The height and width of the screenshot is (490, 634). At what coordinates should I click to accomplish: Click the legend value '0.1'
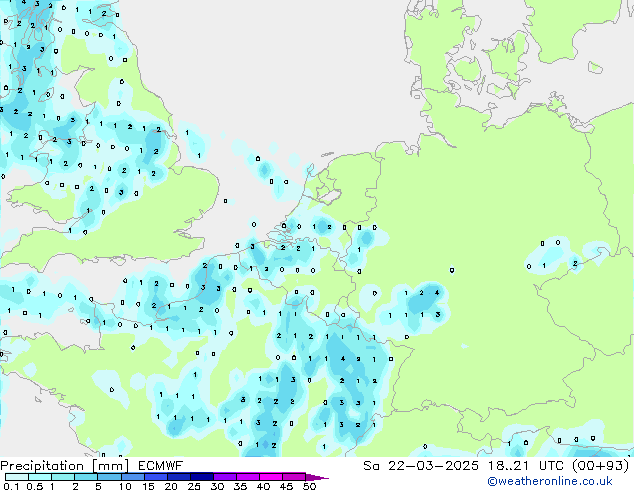coord(11,486)
